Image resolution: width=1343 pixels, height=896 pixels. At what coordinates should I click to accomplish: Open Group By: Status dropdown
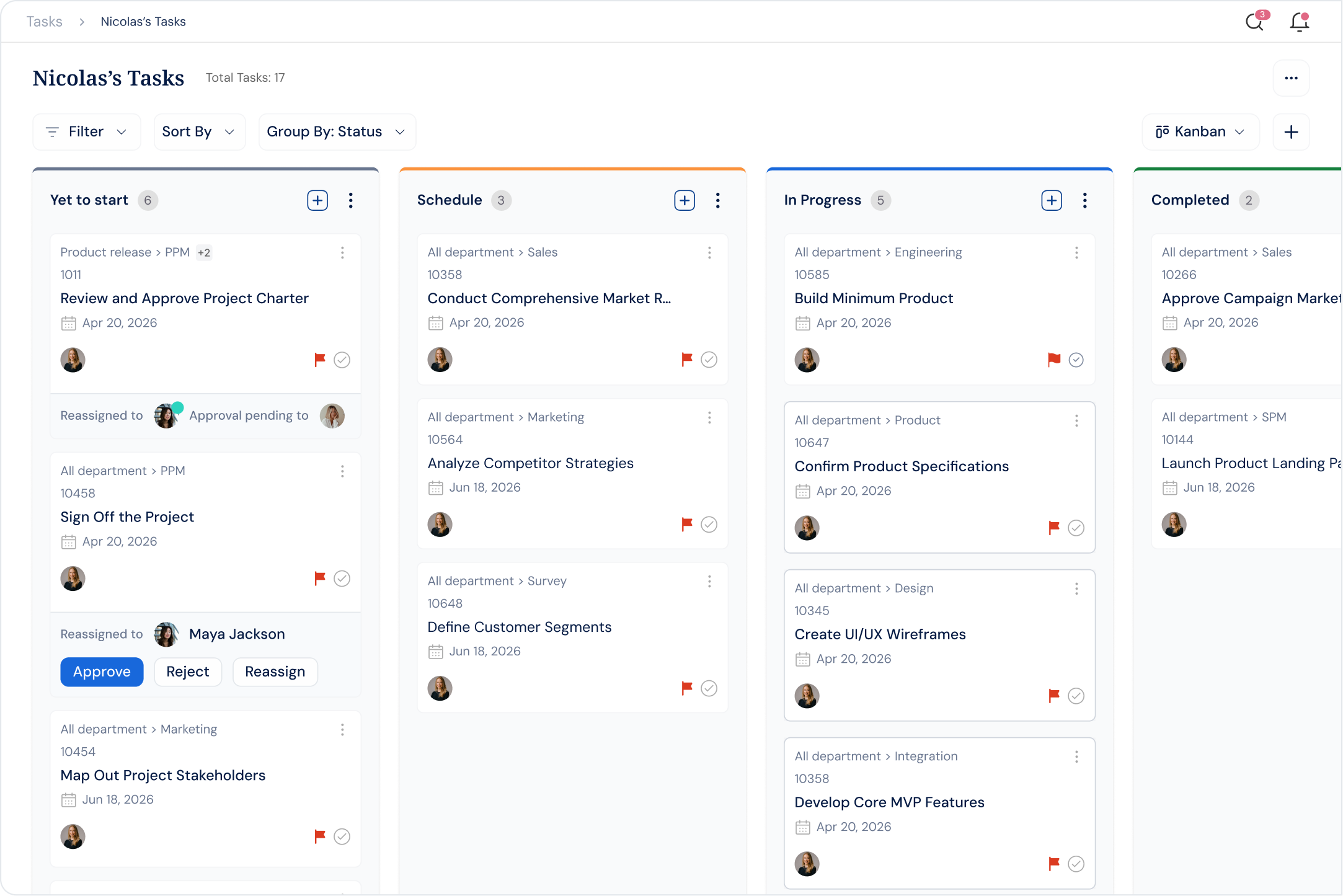point(337,131)
